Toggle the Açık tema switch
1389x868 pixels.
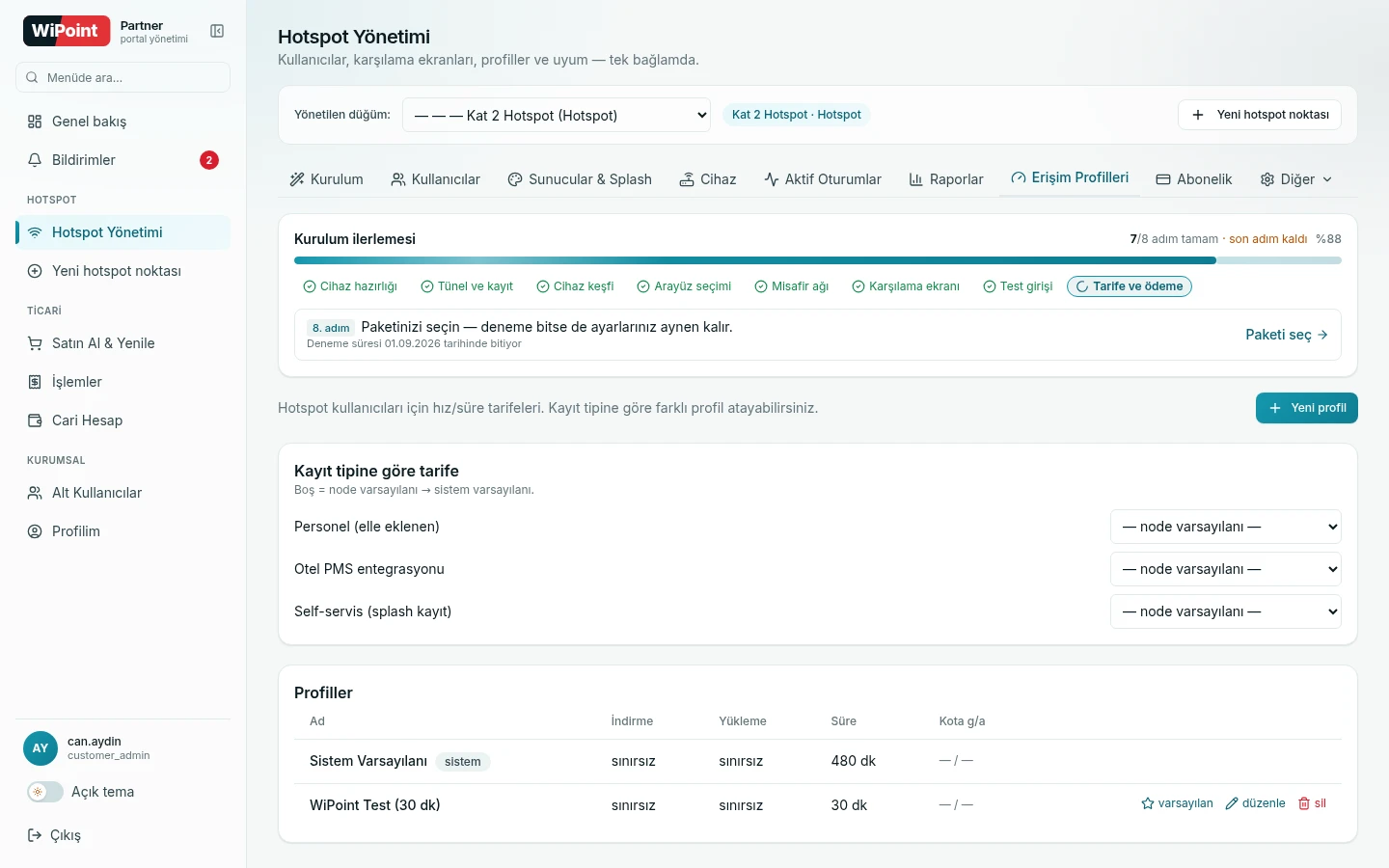click(x=45, y=792)
